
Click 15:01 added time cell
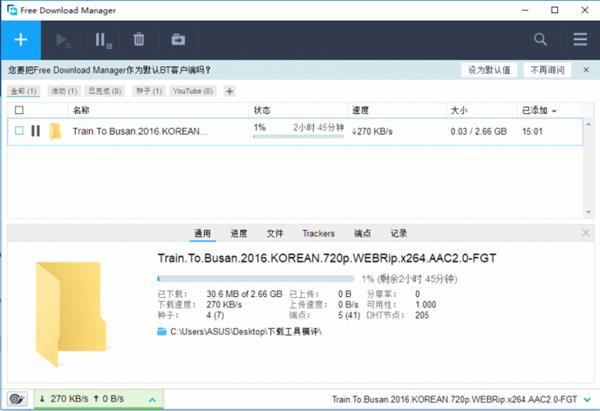point(532,131)
